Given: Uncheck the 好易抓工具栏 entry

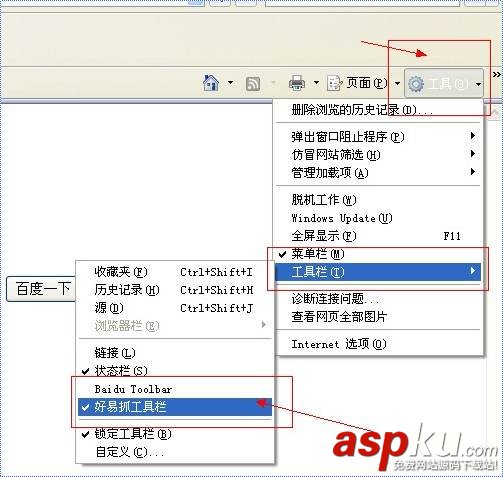Looking at the screenshot, I should click(x=175, y=407).
